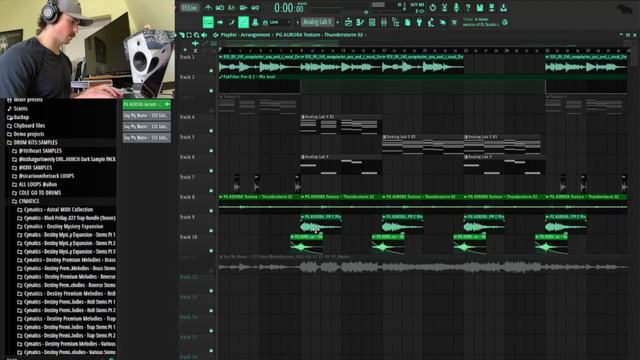Viewport: 640px width, 360px height.
Task: Open the Playlist view toolbar icon
Action: point(348,22)
